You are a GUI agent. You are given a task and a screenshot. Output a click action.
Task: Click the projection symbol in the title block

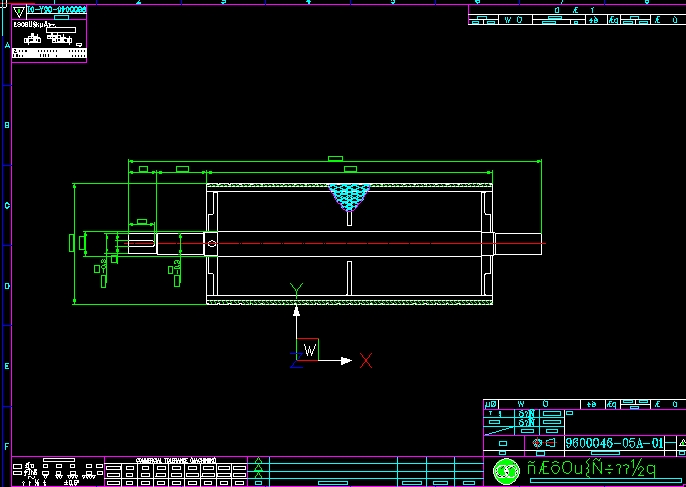point(544,443)
